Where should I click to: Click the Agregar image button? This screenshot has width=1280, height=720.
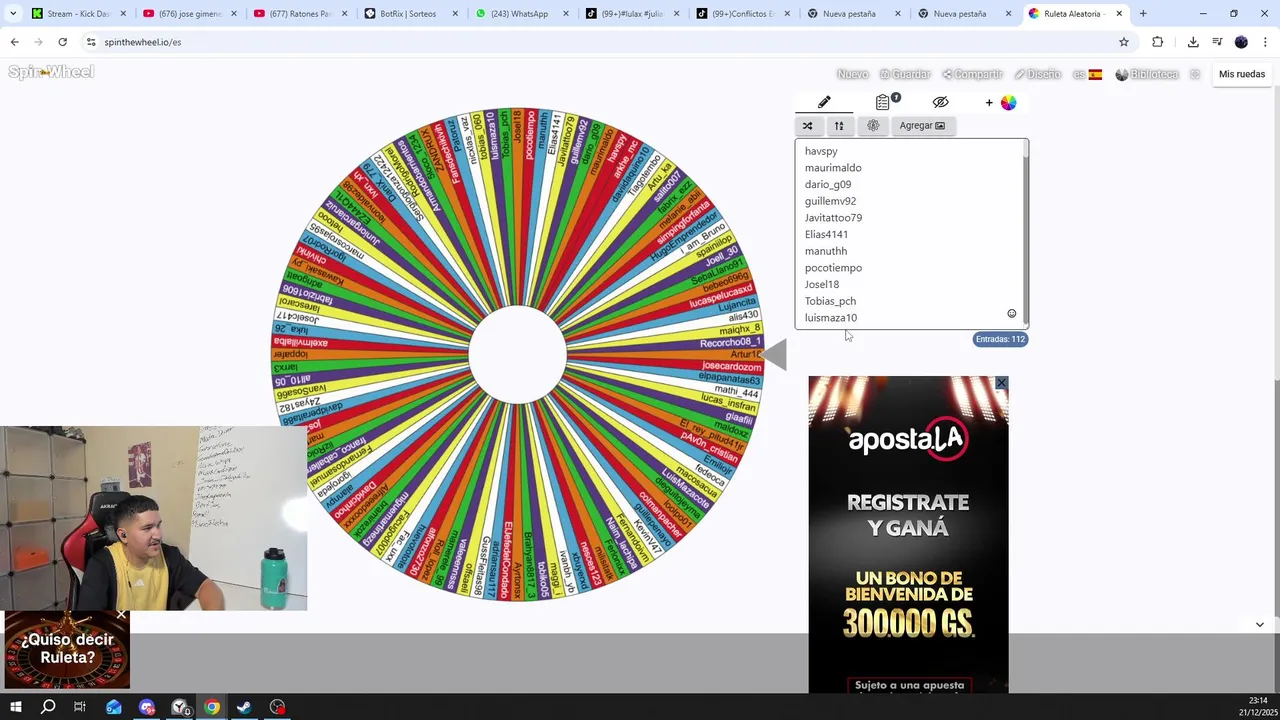pos(922,126)
